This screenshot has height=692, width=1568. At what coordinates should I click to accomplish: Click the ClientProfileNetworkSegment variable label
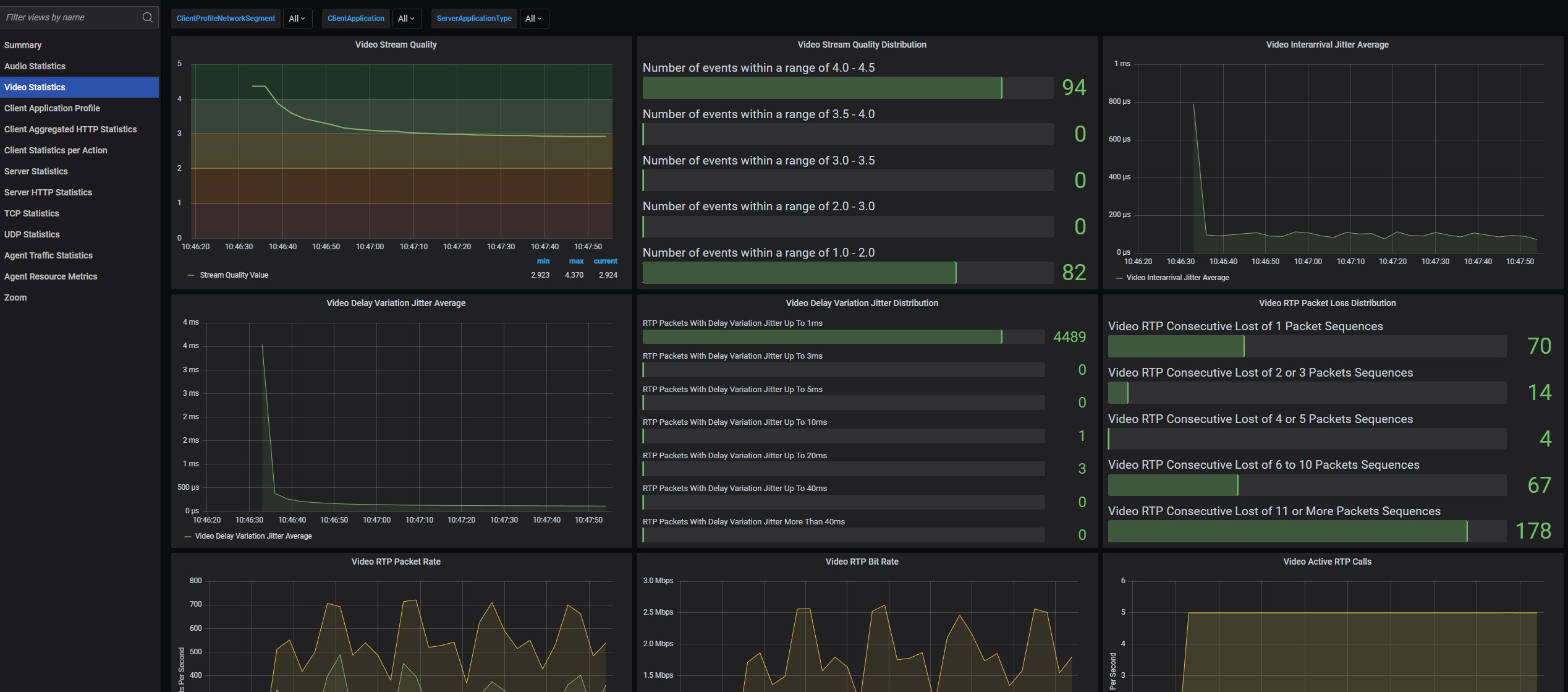(226, 19)
